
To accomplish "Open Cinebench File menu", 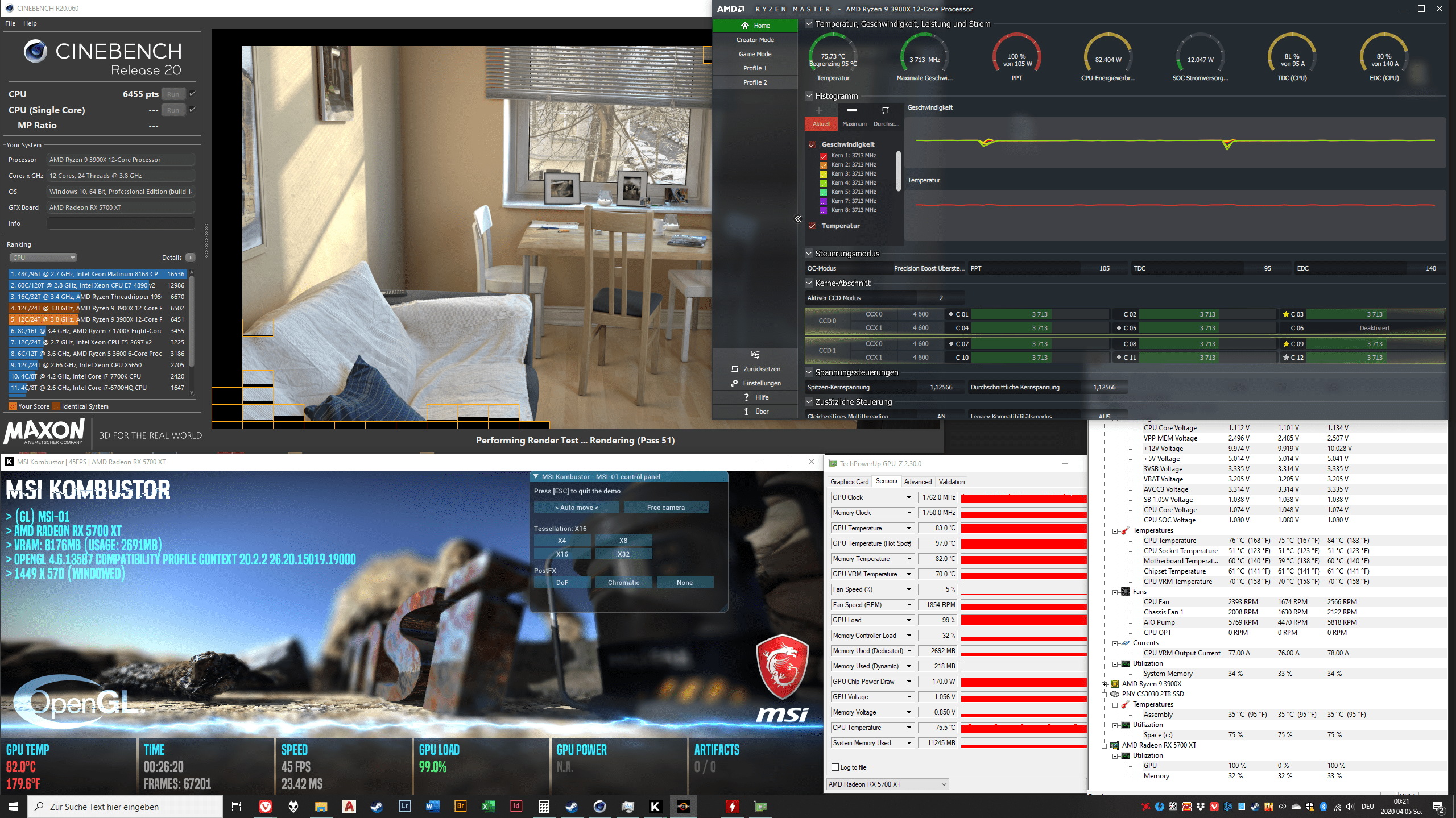I will point(10,23).
